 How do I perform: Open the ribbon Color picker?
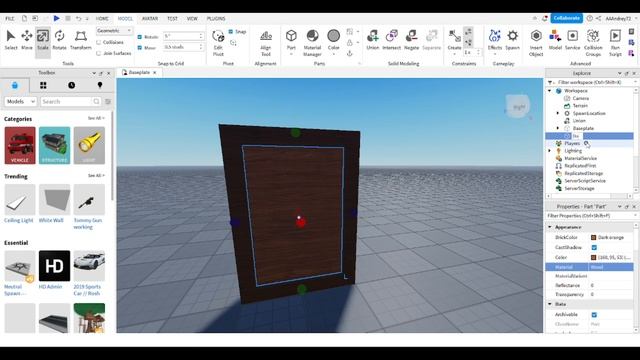pyautogui.click(x=333, y=37)
